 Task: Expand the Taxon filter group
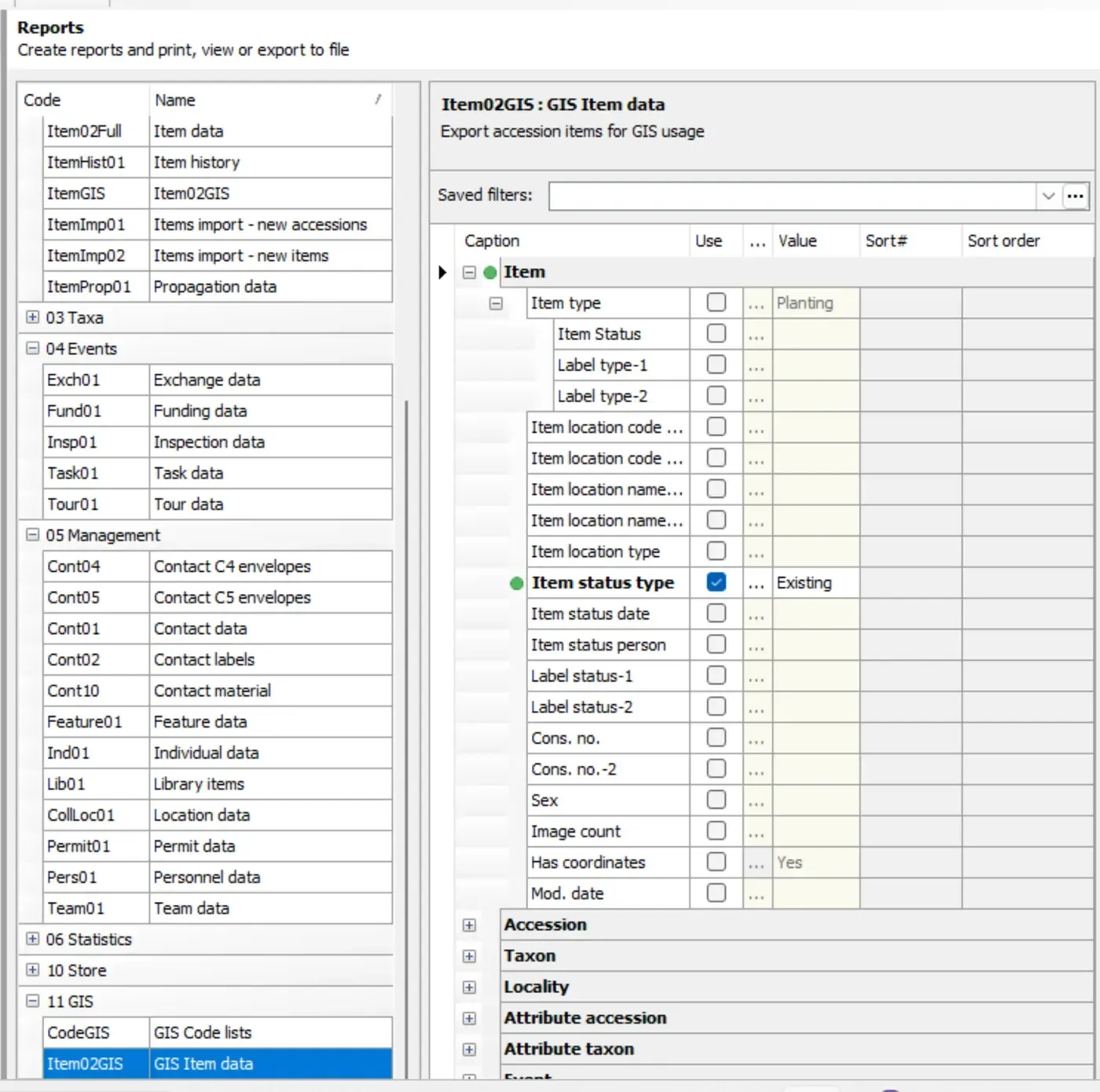469,956
